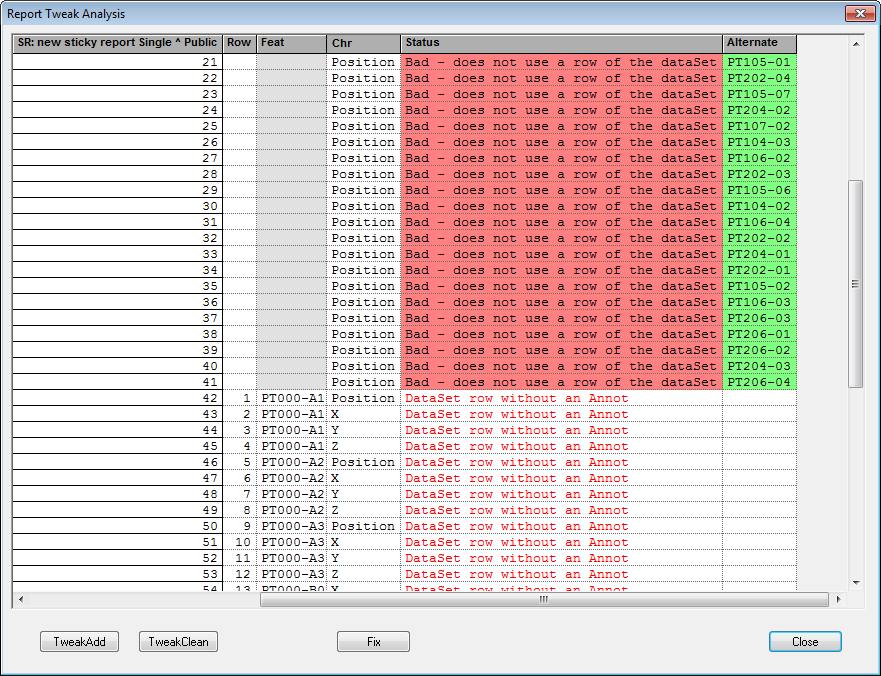Click the Fix button

coord(373,642)
